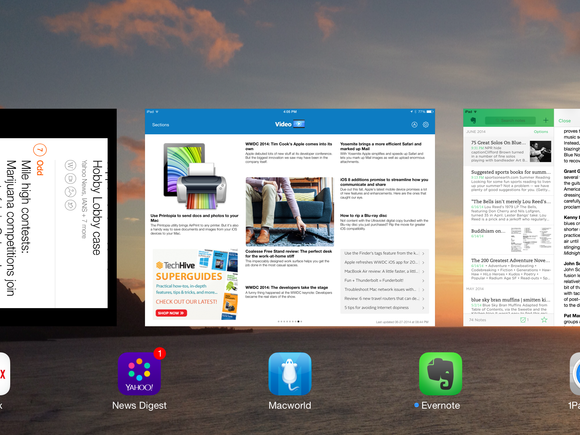Expand 'Fun + Thunderbolt = Funderbolt' row chevron
The height and width of the screenshot is (435, 580).
pos(423,280)
